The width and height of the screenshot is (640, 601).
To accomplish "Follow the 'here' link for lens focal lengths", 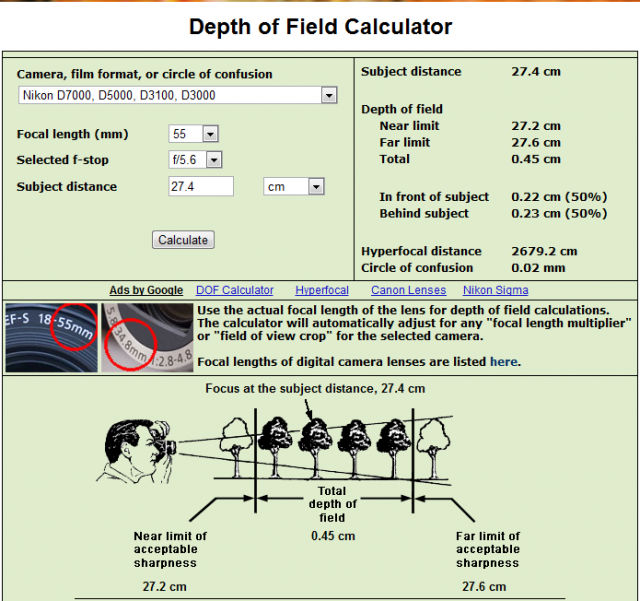I will (504, 362).
